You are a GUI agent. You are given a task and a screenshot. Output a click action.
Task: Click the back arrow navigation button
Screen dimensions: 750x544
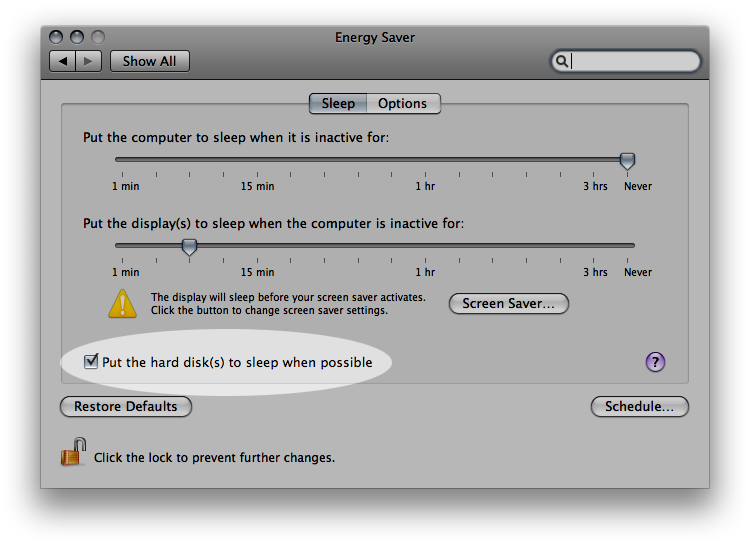pos(63,61)
